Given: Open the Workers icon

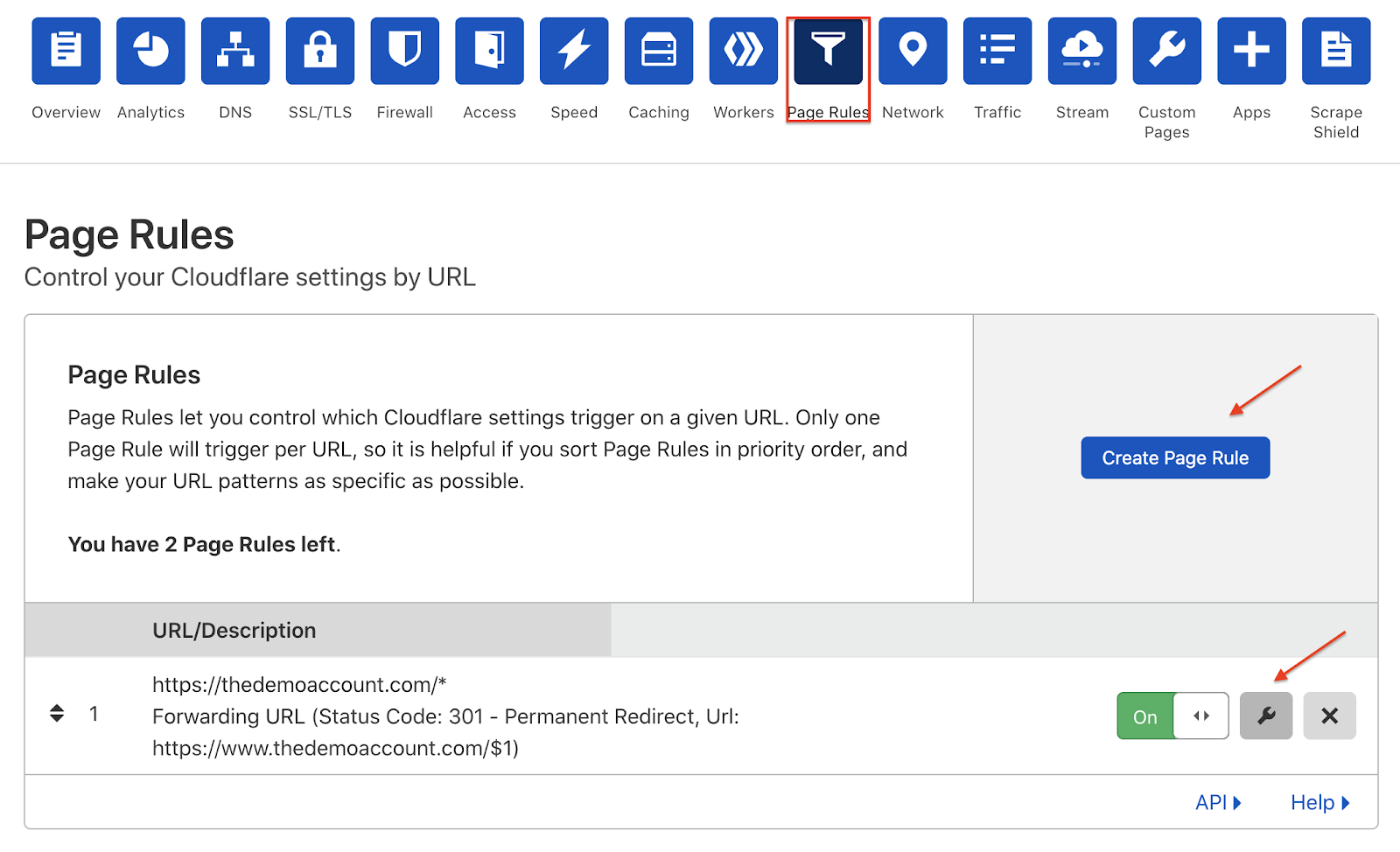Looking at the screenshot, I should (x=744, y=51).
